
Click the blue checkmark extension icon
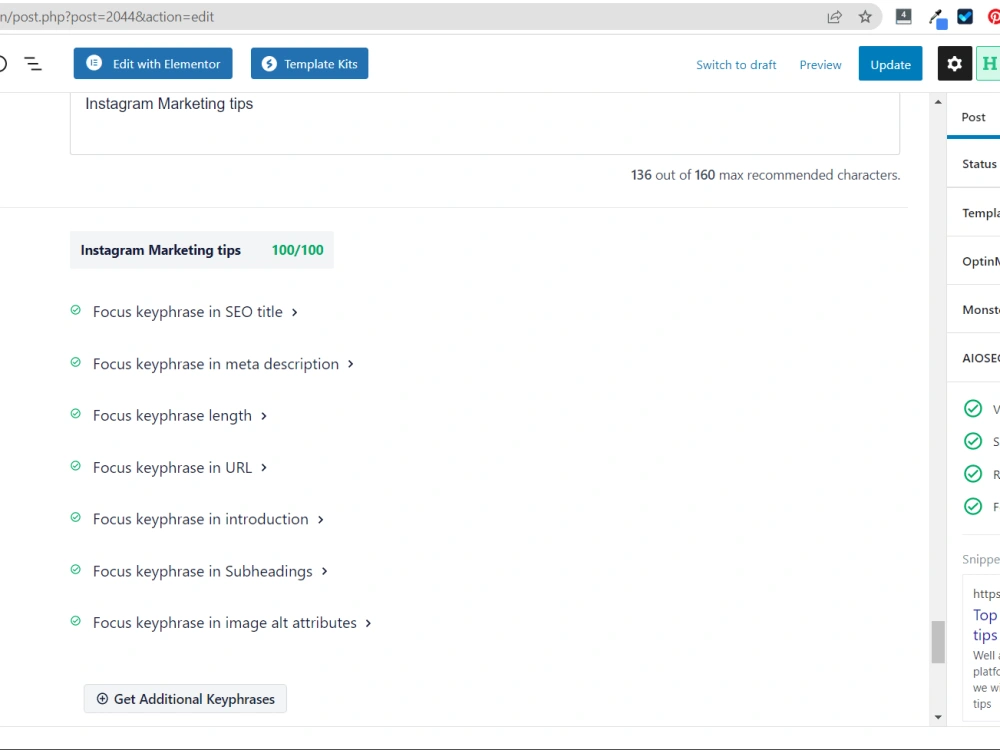point(965,17)
